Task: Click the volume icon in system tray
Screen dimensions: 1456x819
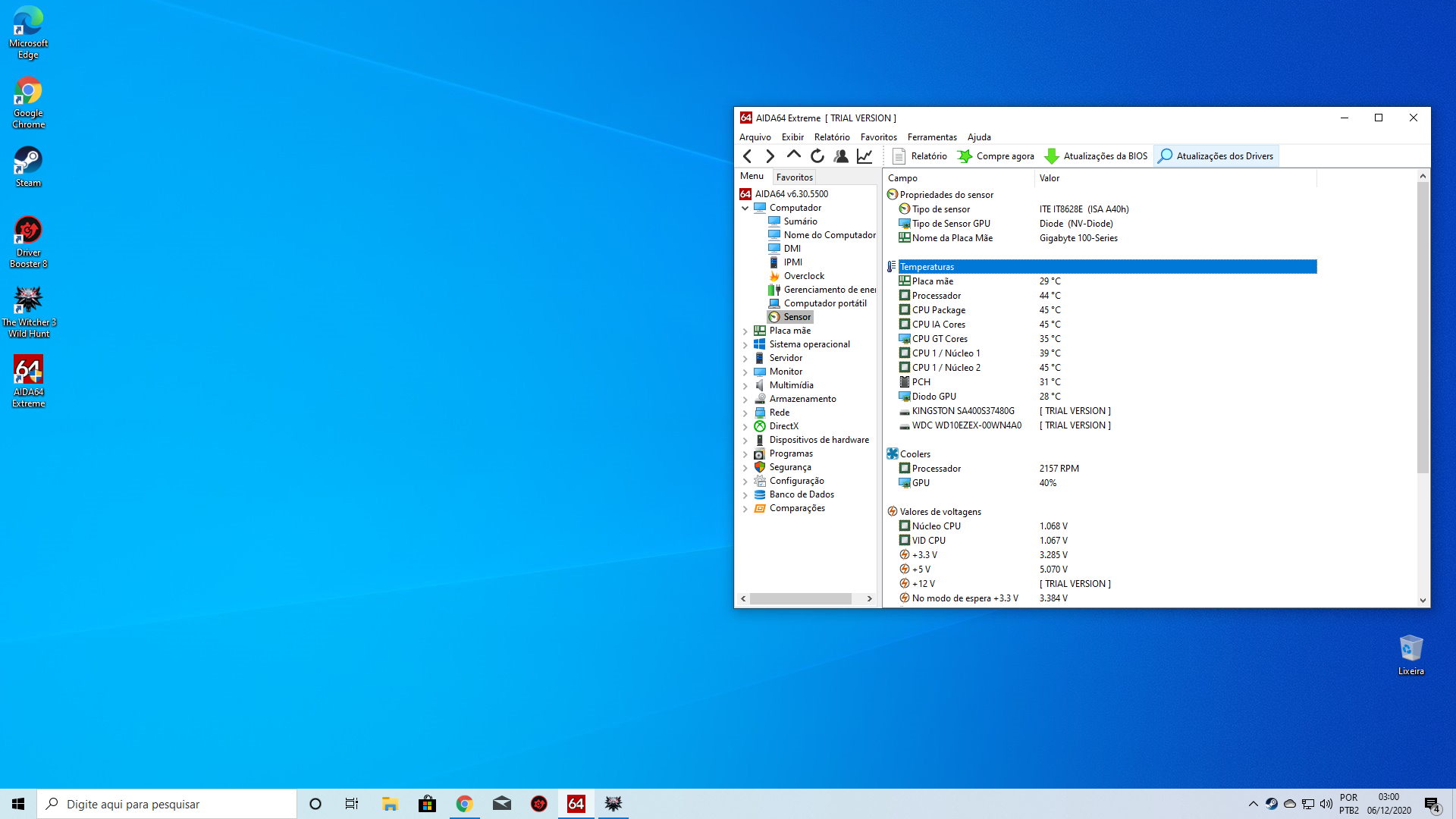Action: coord(1326,804)
